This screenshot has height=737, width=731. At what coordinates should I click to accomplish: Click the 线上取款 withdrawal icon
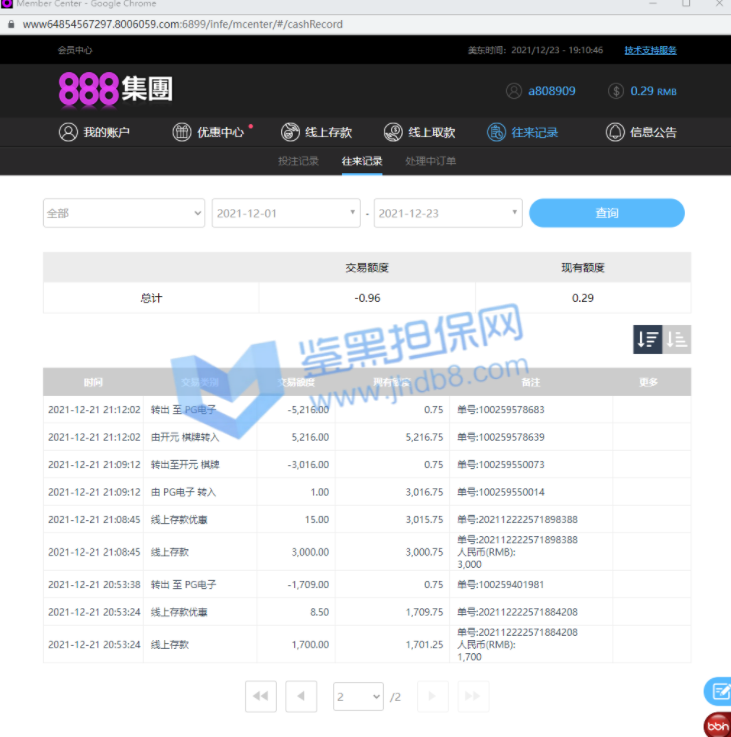[395, 132]
